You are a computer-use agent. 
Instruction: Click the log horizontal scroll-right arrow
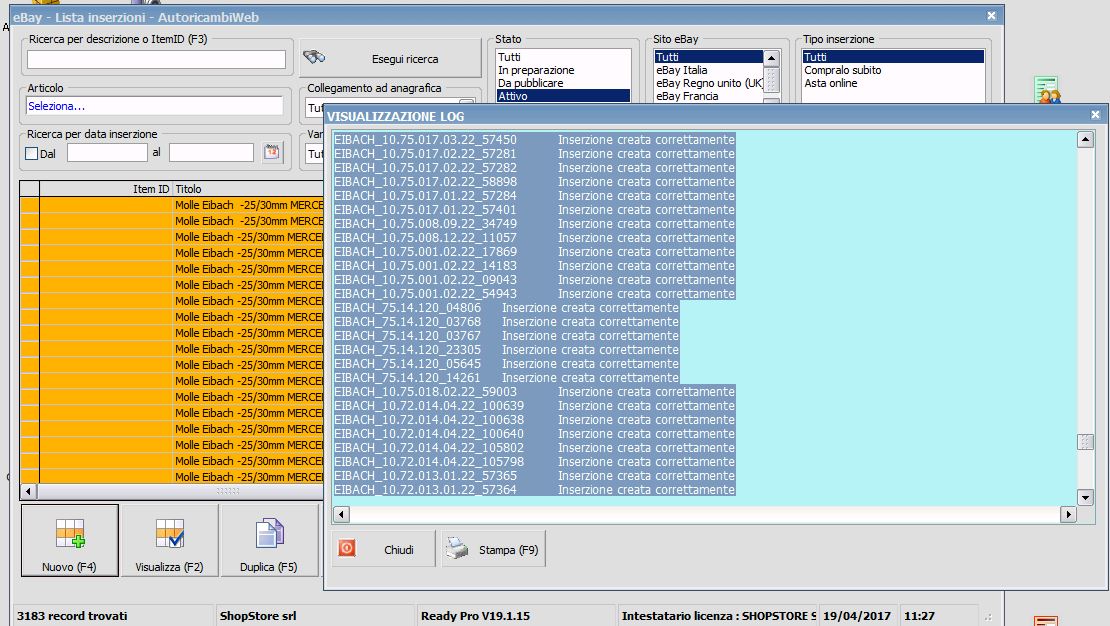1068,514
